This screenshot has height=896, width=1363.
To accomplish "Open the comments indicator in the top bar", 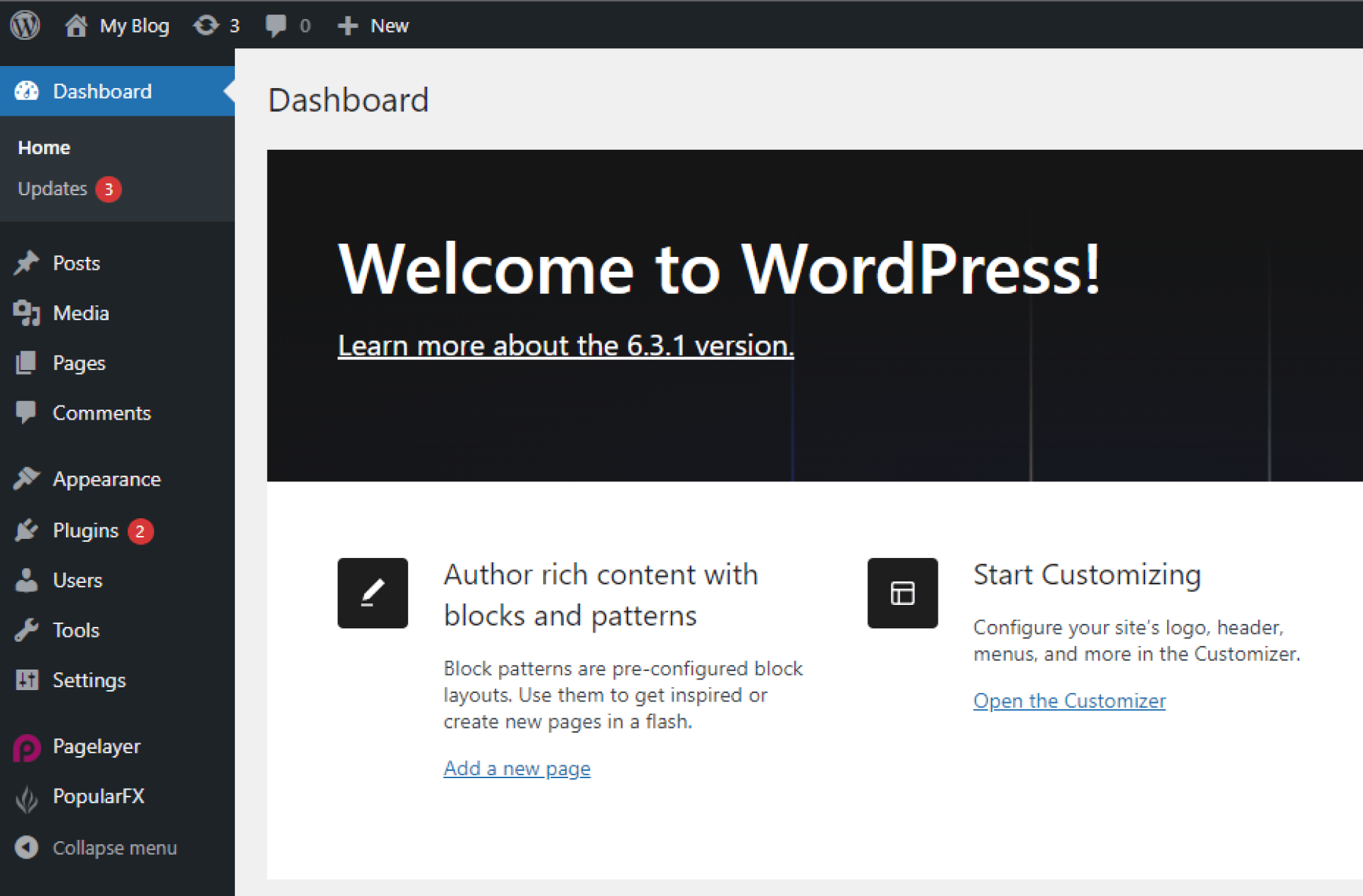I will (288, 25).
